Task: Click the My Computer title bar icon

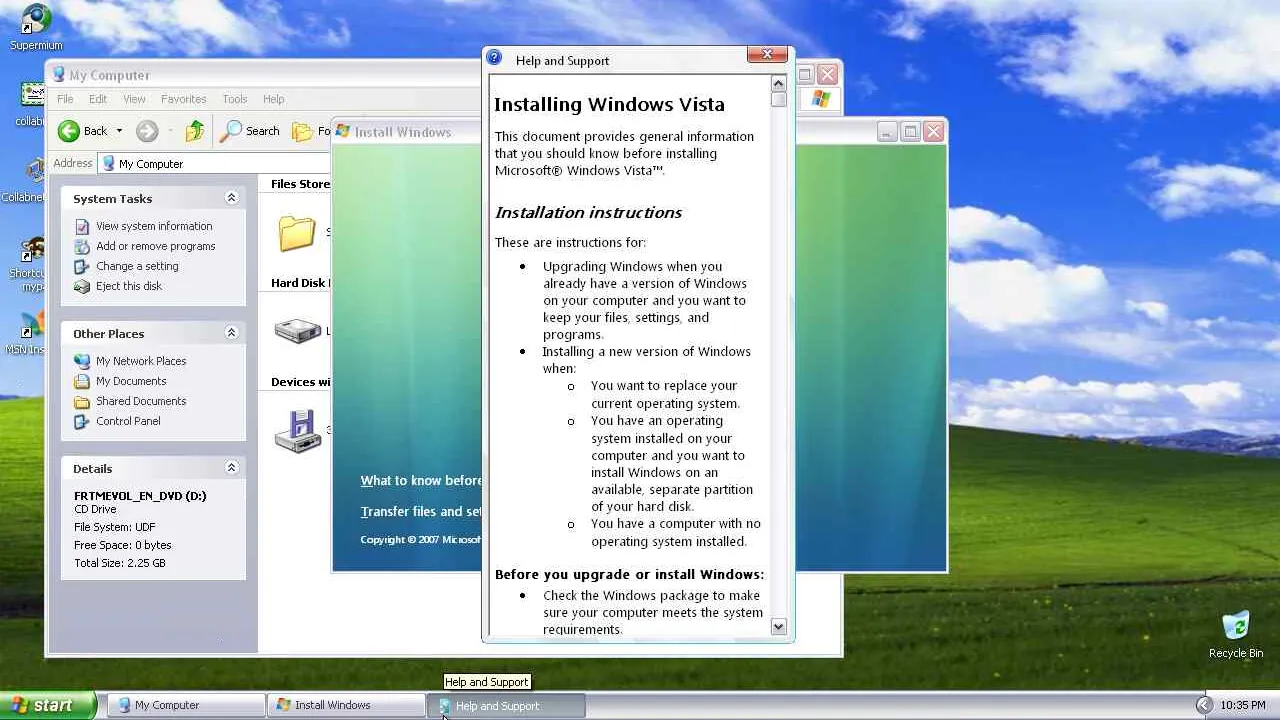Action: [59, 75]
